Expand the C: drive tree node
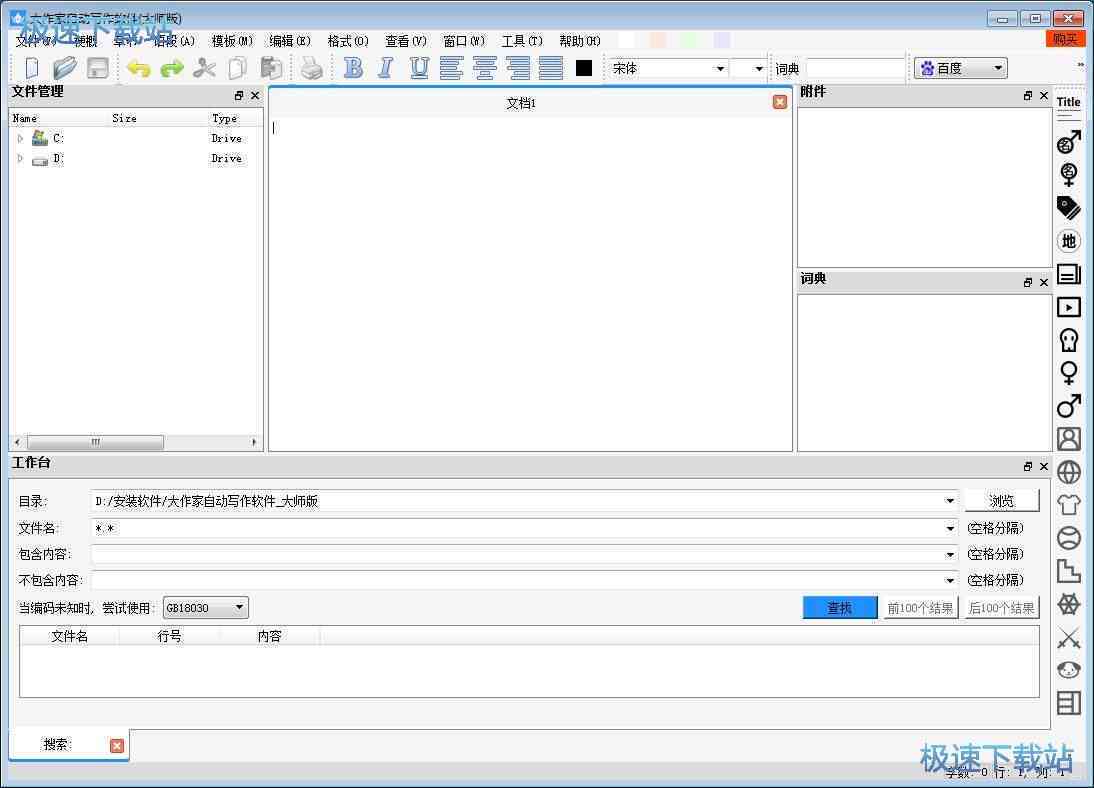This screenshot has height=788, width=1094. [20, 138]
